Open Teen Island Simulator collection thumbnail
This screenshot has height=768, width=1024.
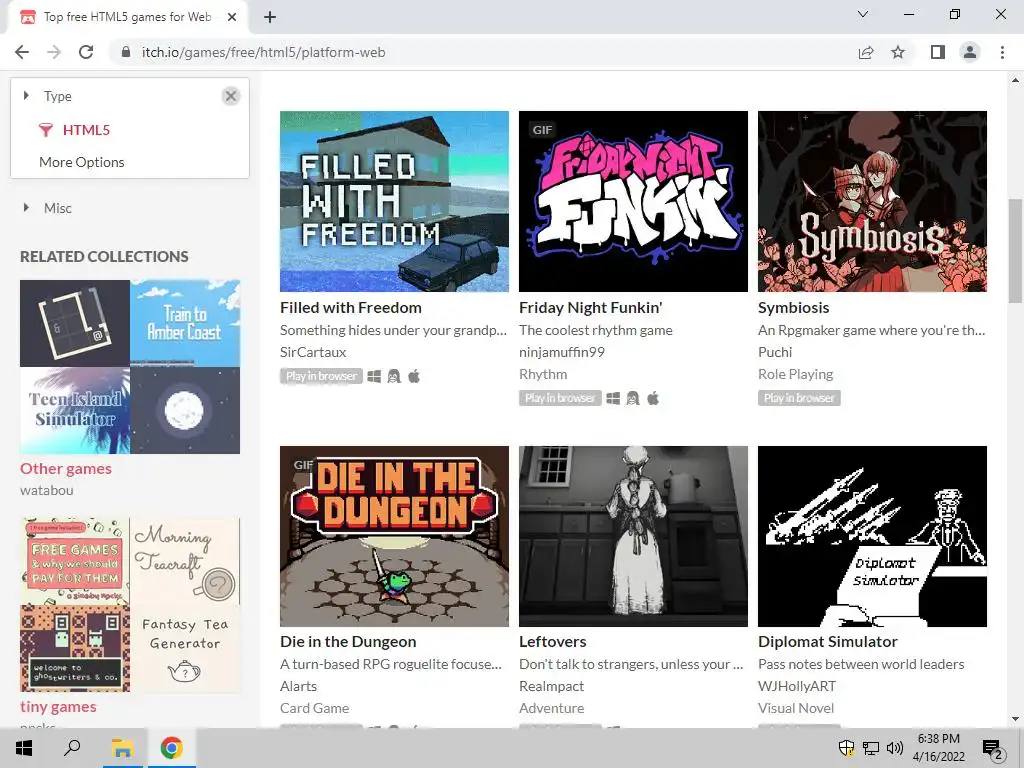[x=75, y=410]
